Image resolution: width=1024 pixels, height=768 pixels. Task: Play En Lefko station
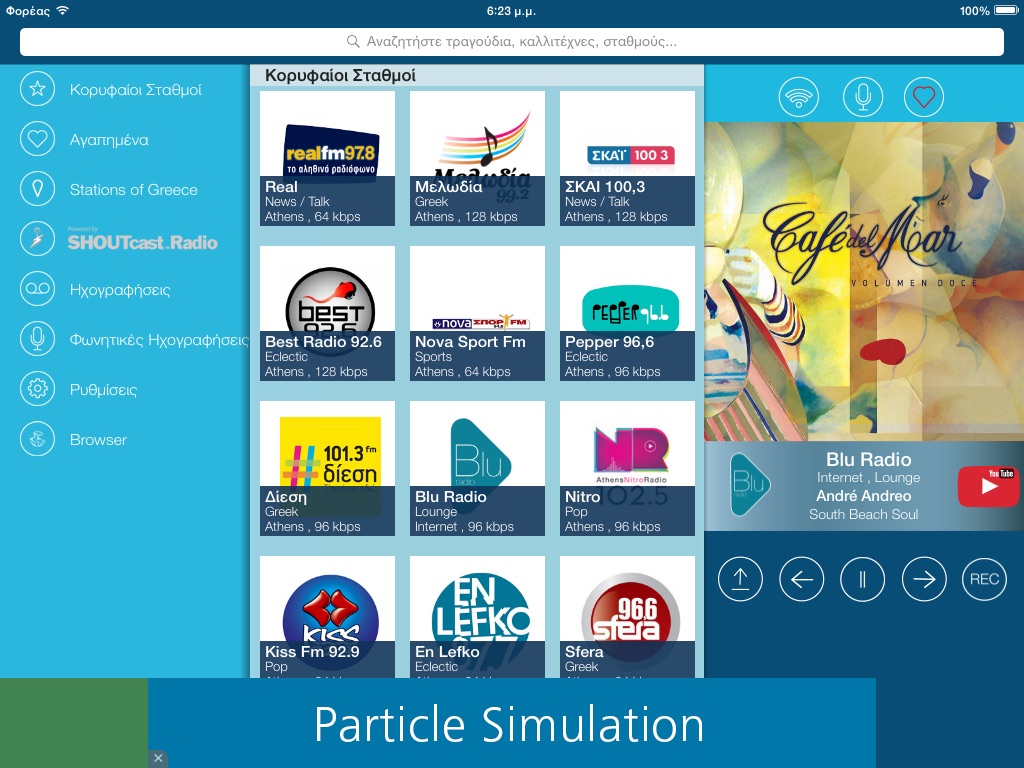(x=477, y=617)
